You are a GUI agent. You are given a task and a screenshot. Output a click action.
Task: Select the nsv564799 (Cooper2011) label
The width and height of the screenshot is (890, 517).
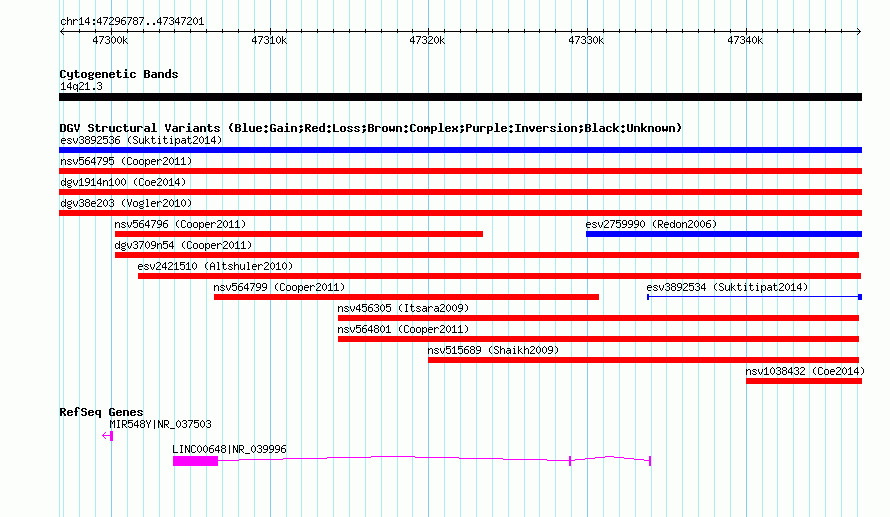279,287
